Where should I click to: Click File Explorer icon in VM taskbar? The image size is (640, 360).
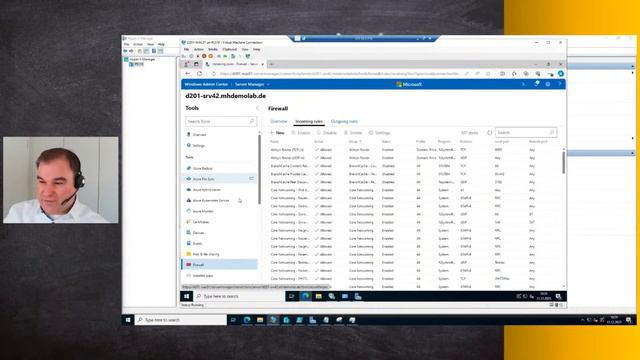click(318, 296)
